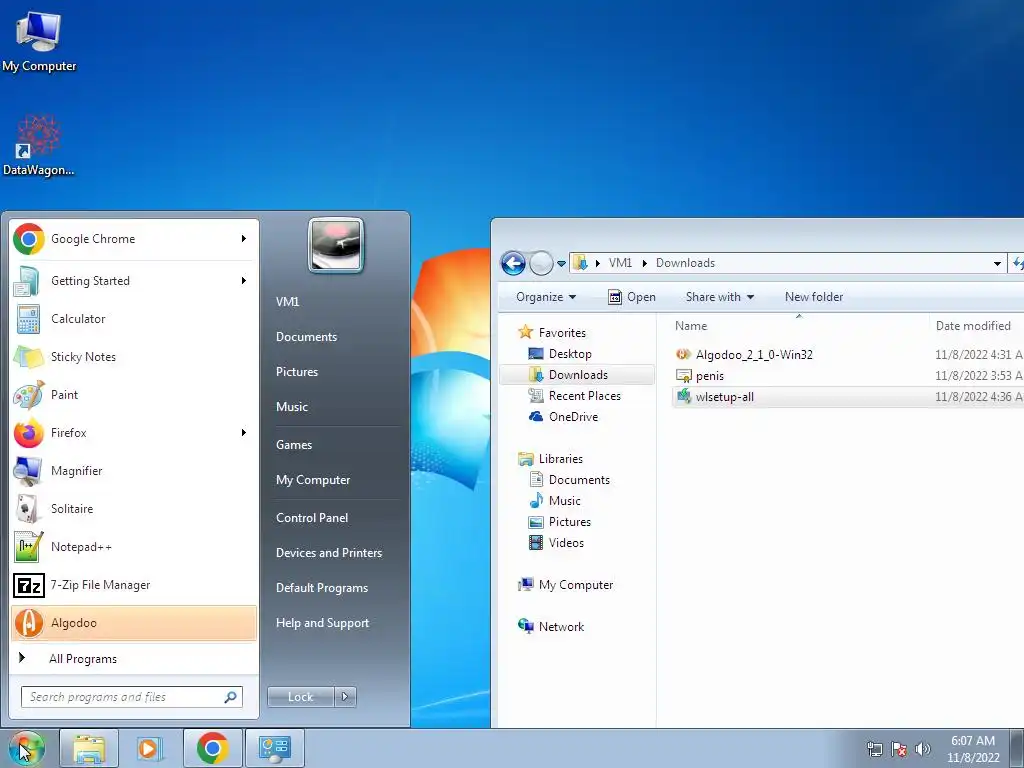
Task: Open Notepad++ from Start menu
Action: tap(134, 547)
